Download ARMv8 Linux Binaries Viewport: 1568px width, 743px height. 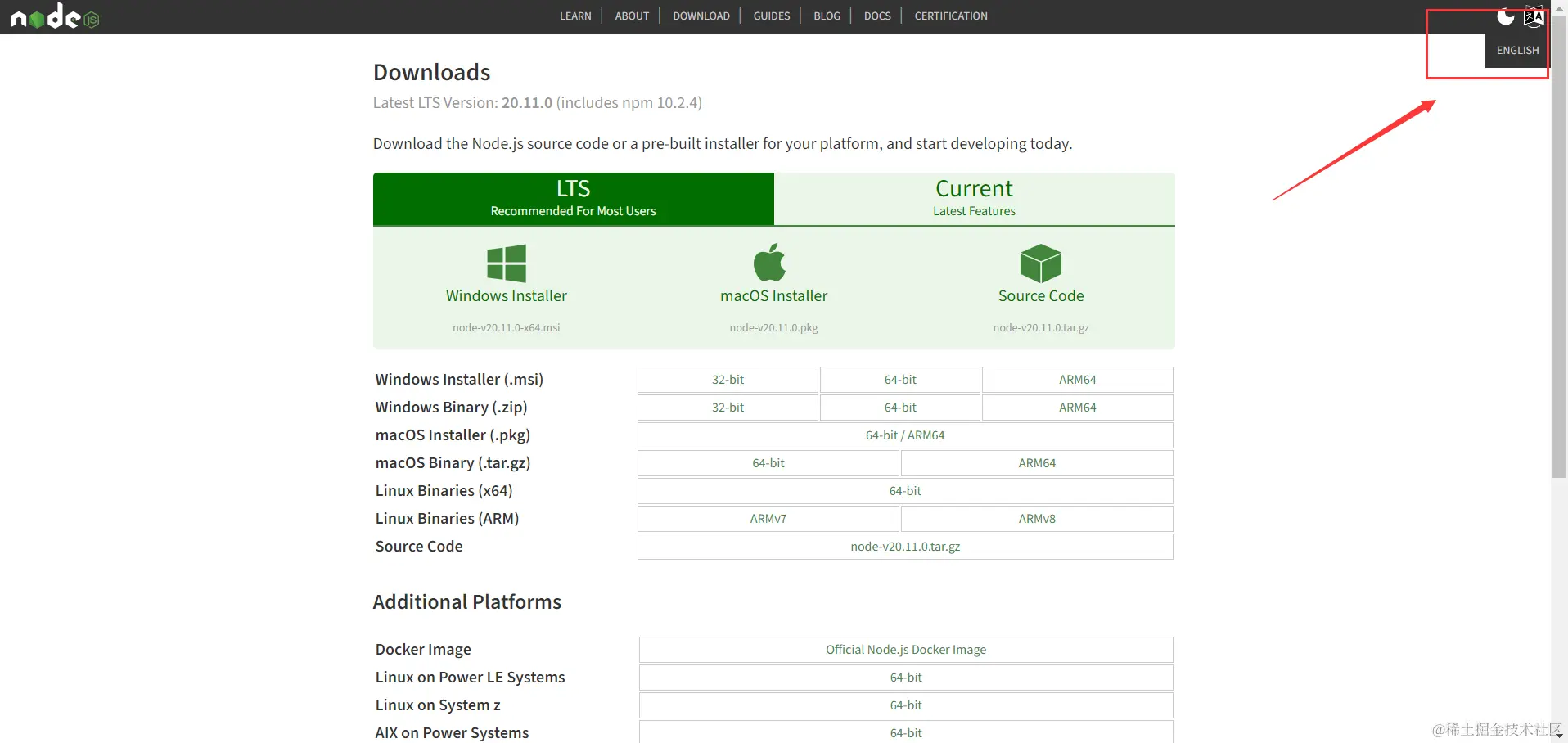point(1037,519)
